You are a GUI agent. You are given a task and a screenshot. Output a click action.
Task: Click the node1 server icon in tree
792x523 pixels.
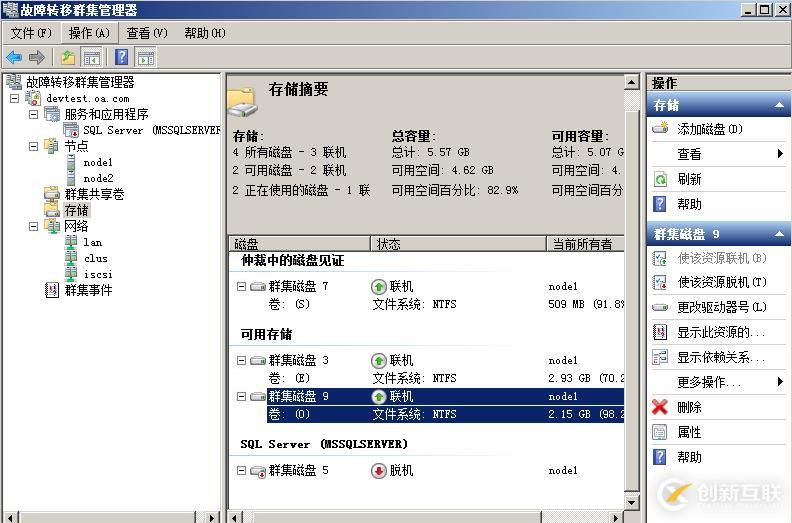point(71,163)
